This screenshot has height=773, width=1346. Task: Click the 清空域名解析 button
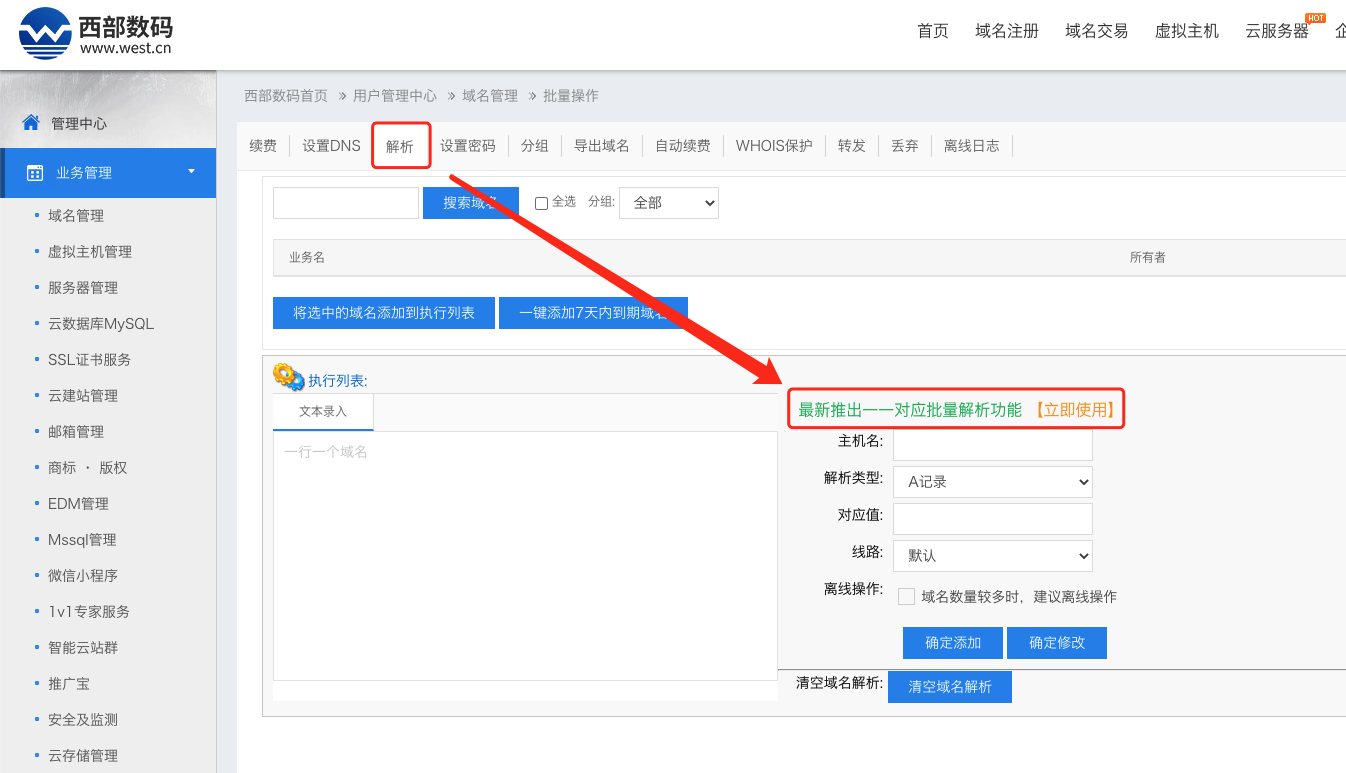point(949,687)
